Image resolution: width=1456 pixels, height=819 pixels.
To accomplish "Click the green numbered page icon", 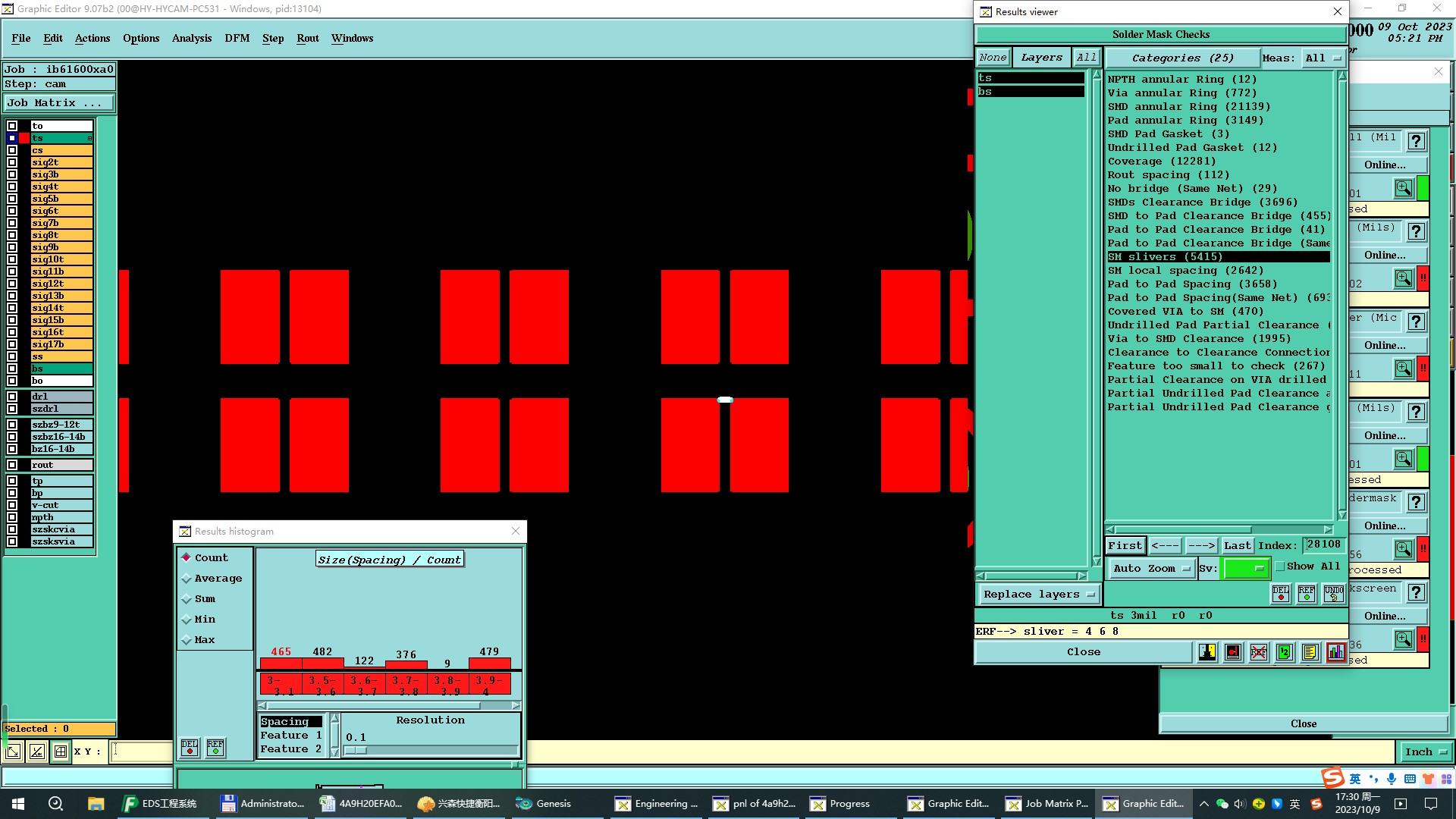I will pos(1285,652).
